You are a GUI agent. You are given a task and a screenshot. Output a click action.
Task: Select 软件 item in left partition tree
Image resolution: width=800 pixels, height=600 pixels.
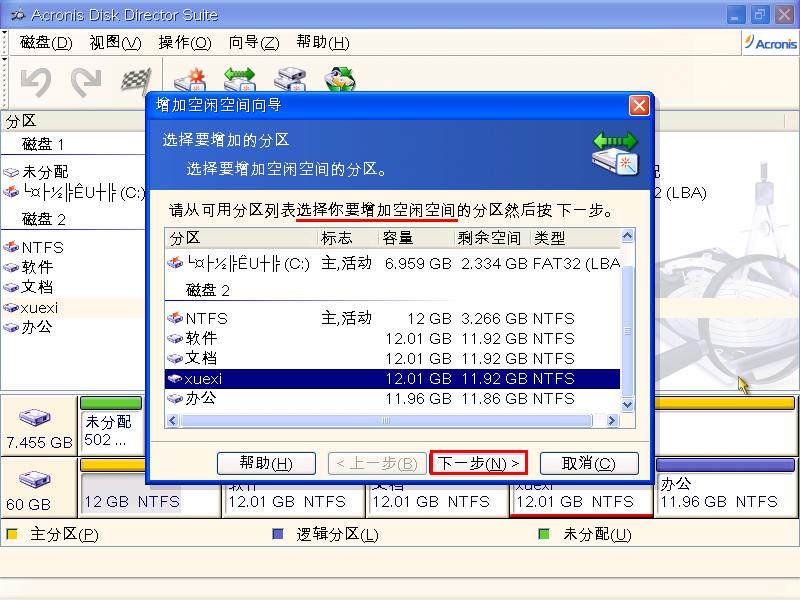coord(29,267)
